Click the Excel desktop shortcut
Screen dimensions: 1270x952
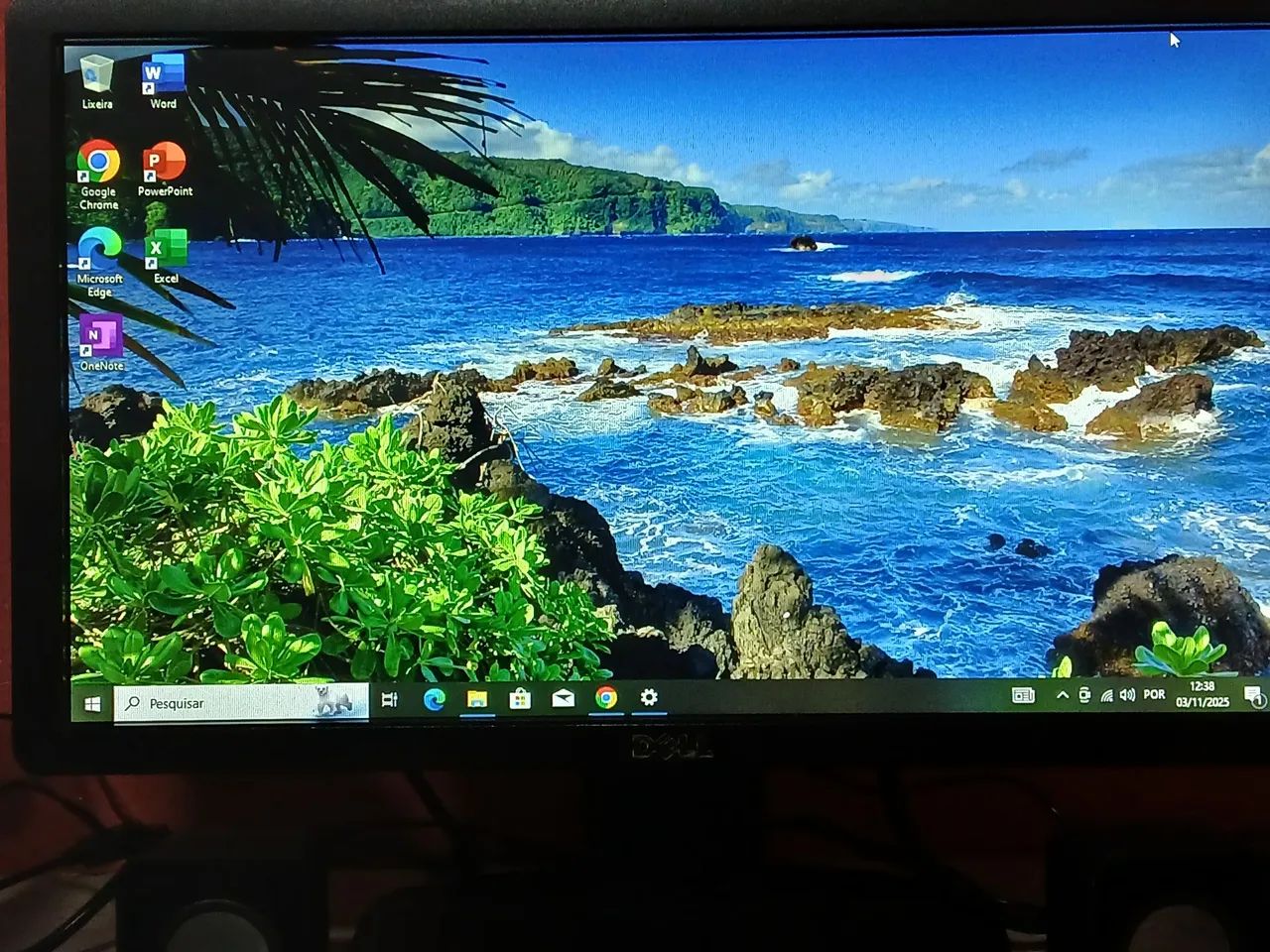point(166,251)
